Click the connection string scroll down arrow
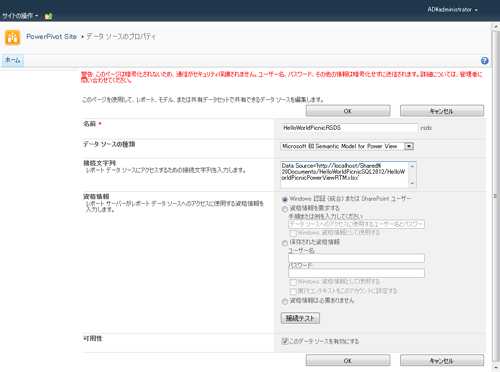500x372 pixels. 412,183
